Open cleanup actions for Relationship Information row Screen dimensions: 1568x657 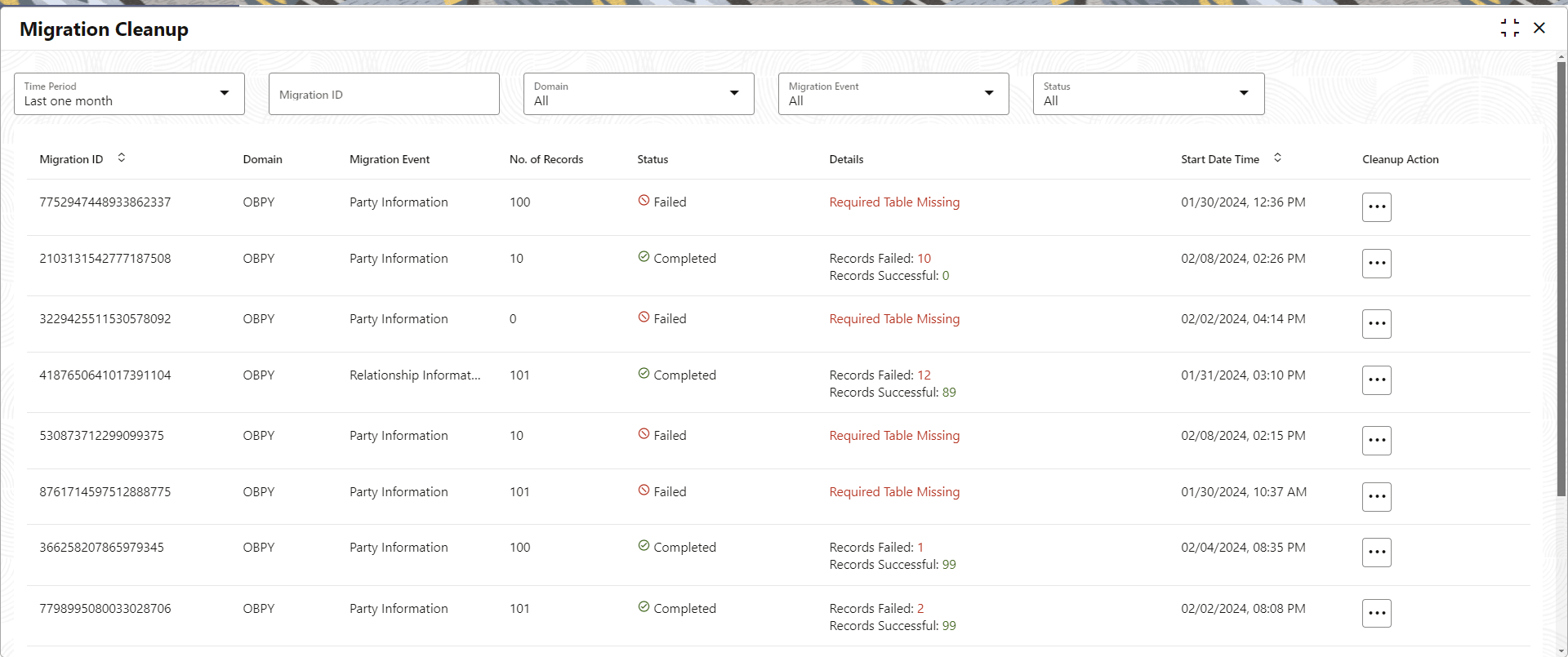click(1376, 380)
